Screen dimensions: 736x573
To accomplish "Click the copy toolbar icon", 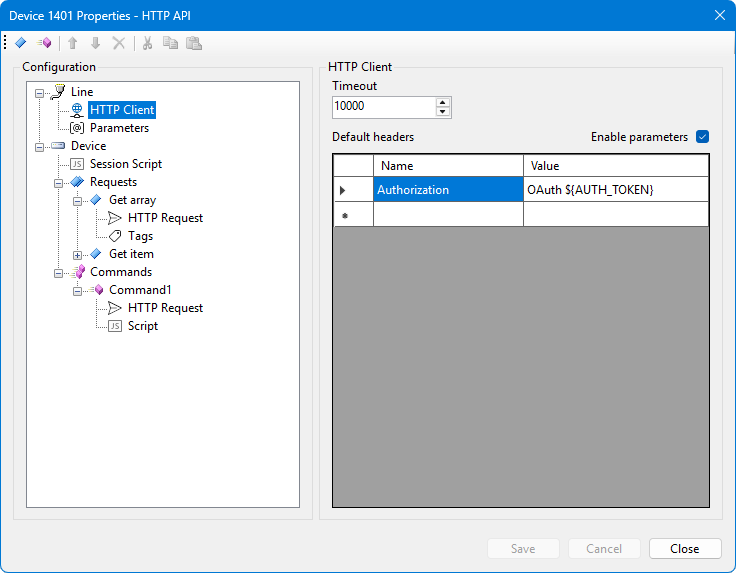I will point(170,43).
